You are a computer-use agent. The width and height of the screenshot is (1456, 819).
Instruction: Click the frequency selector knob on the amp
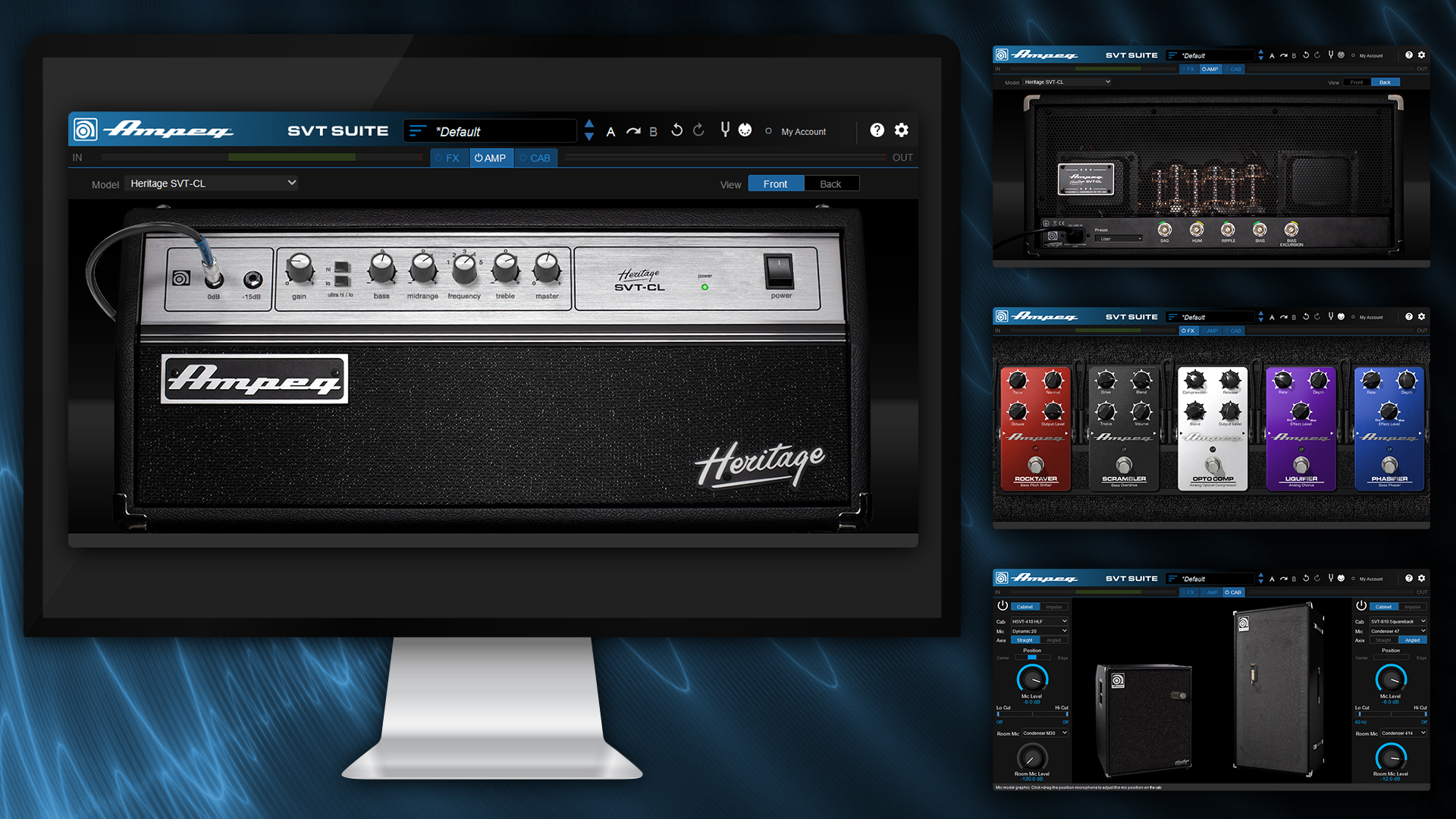pyautogui.click(x=465, y=269)
